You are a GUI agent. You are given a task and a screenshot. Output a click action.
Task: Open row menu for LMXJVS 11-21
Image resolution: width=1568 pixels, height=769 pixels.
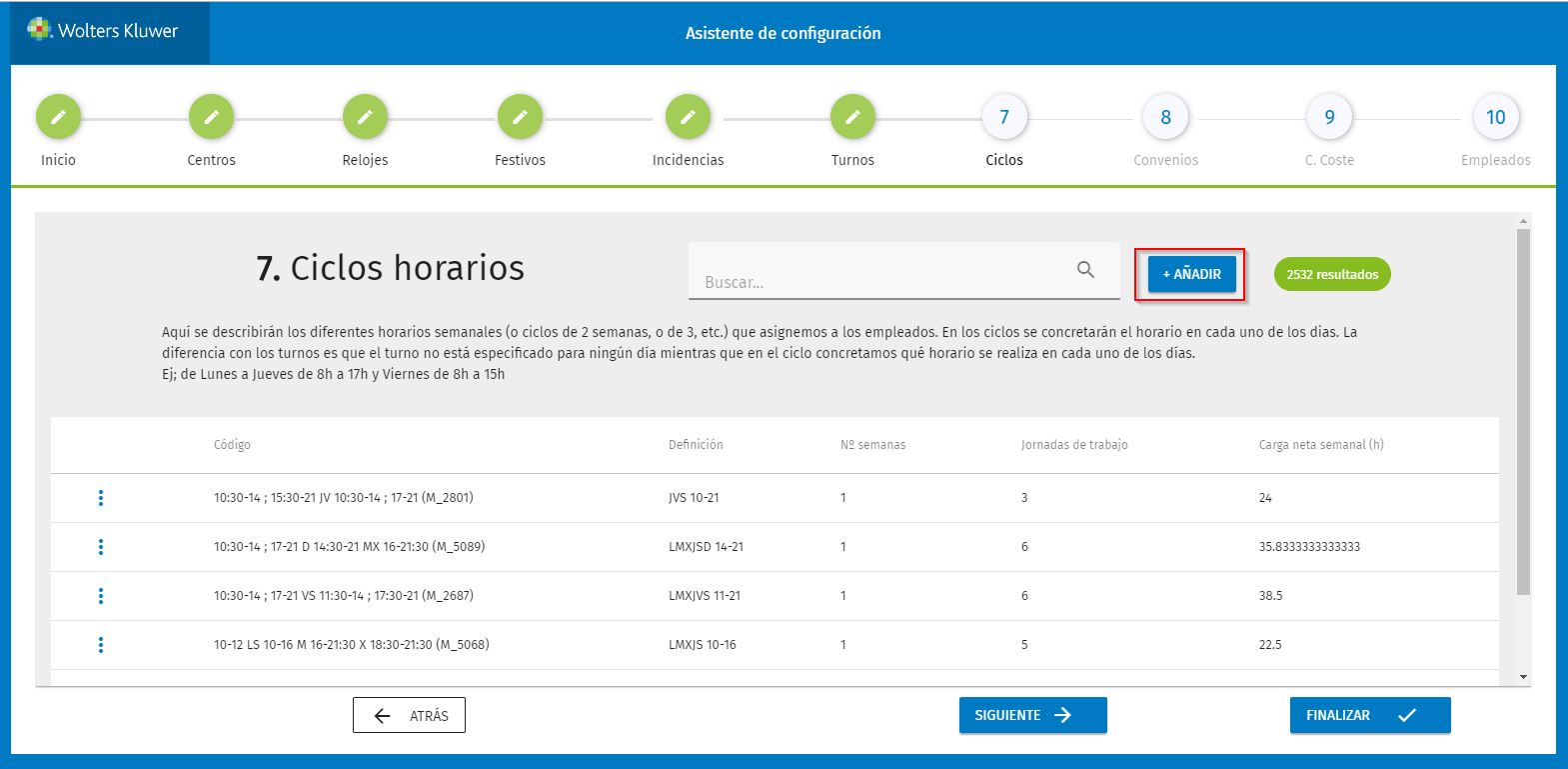click(x=101, y=596)
